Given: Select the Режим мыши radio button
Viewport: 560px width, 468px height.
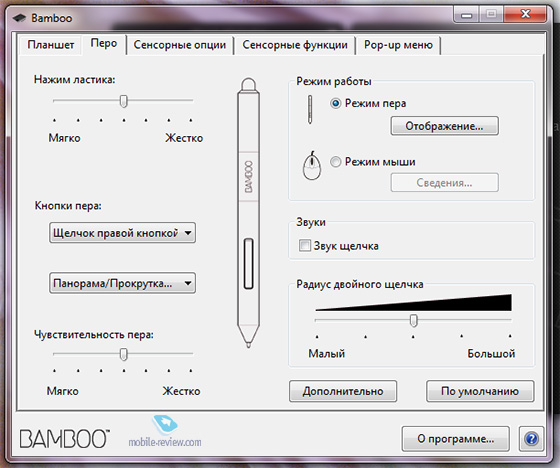Looking at the screenshot, I should (335, 162).
